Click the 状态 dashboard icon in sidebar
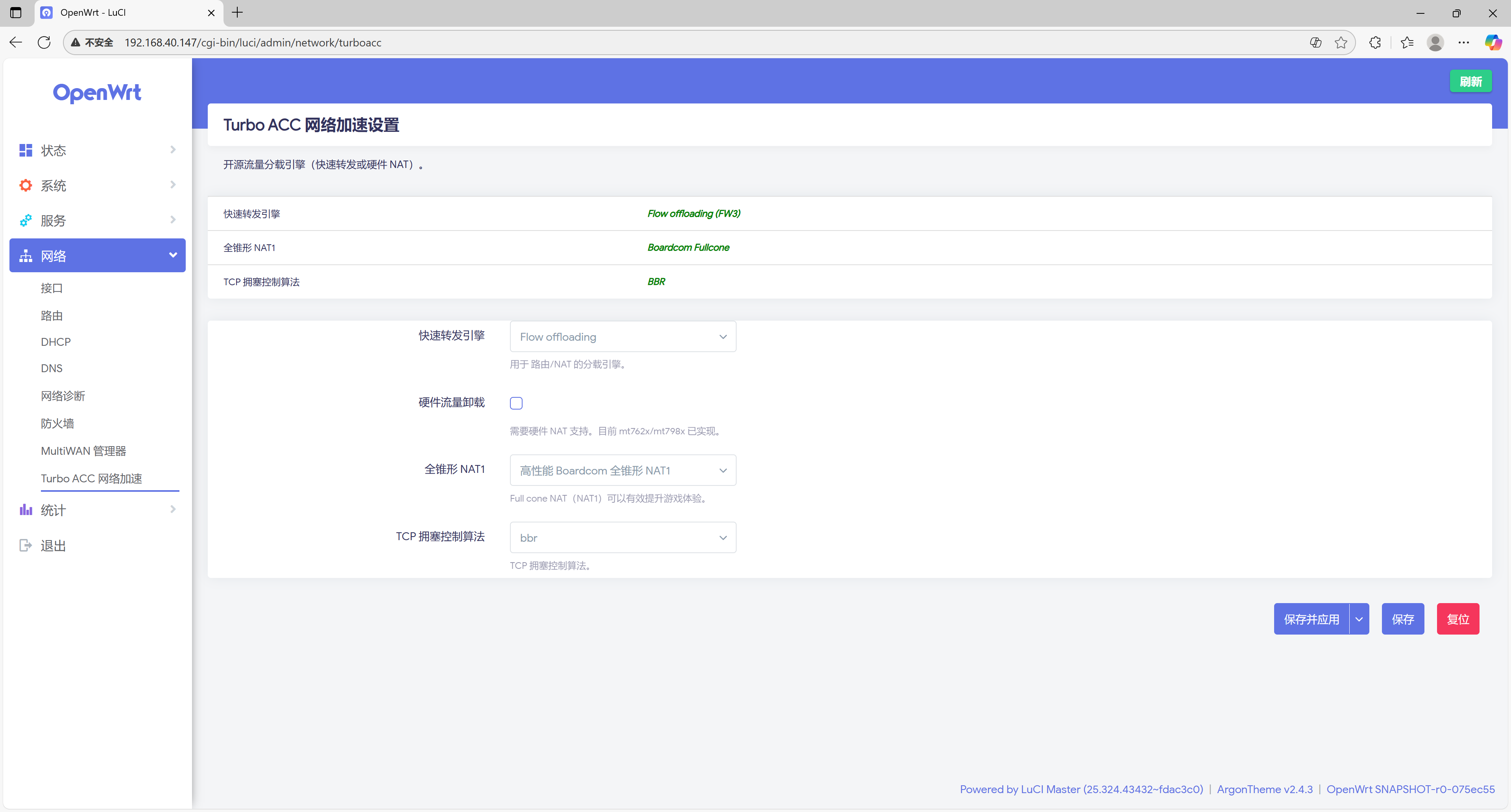This screenshot has height=812, width=1511. click(x=25, y=151)
